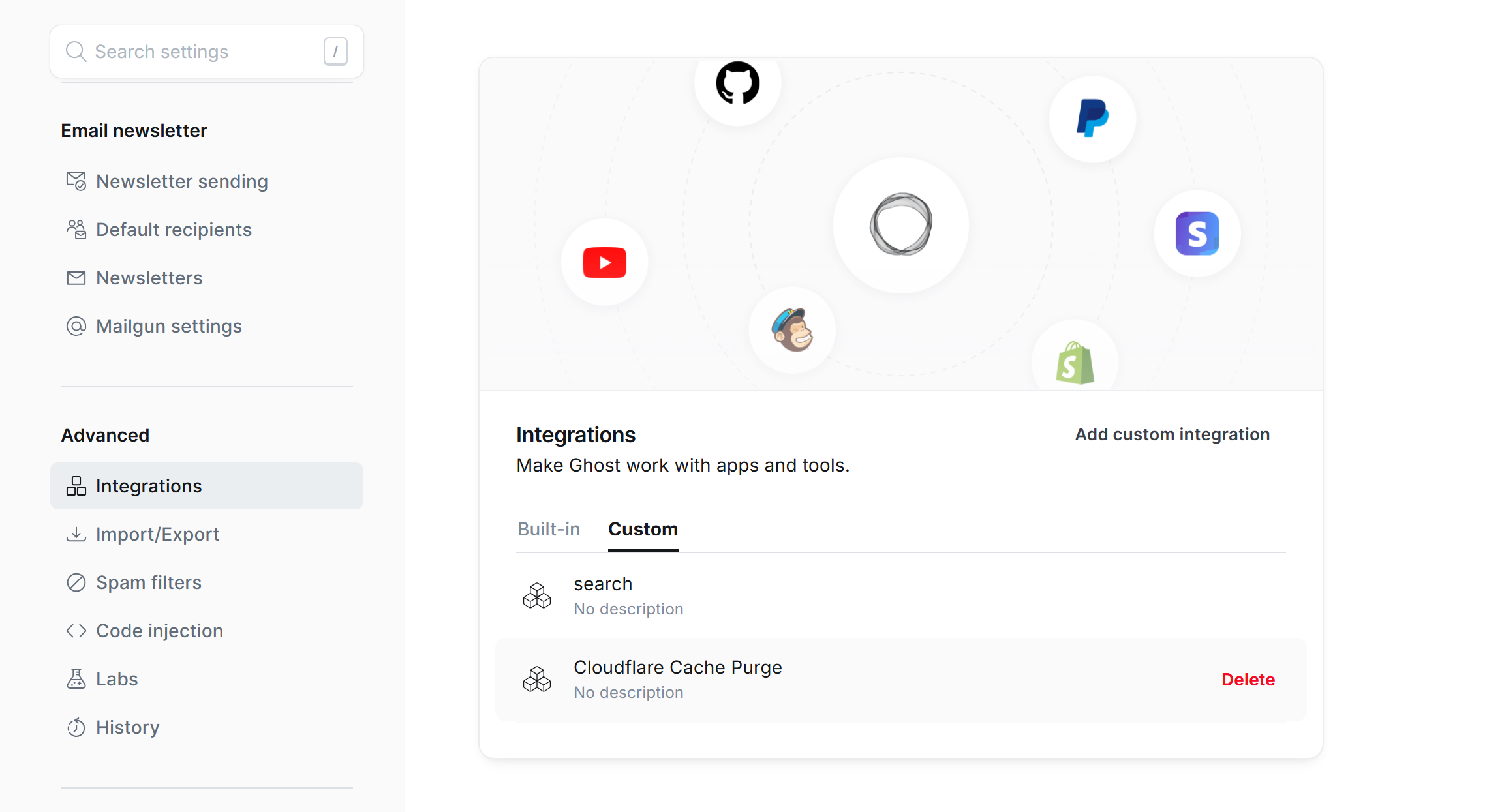Select the Code injection angle-brackets icon
The width and height of the screenshot is (1502, 812).
tap(76, 631)
